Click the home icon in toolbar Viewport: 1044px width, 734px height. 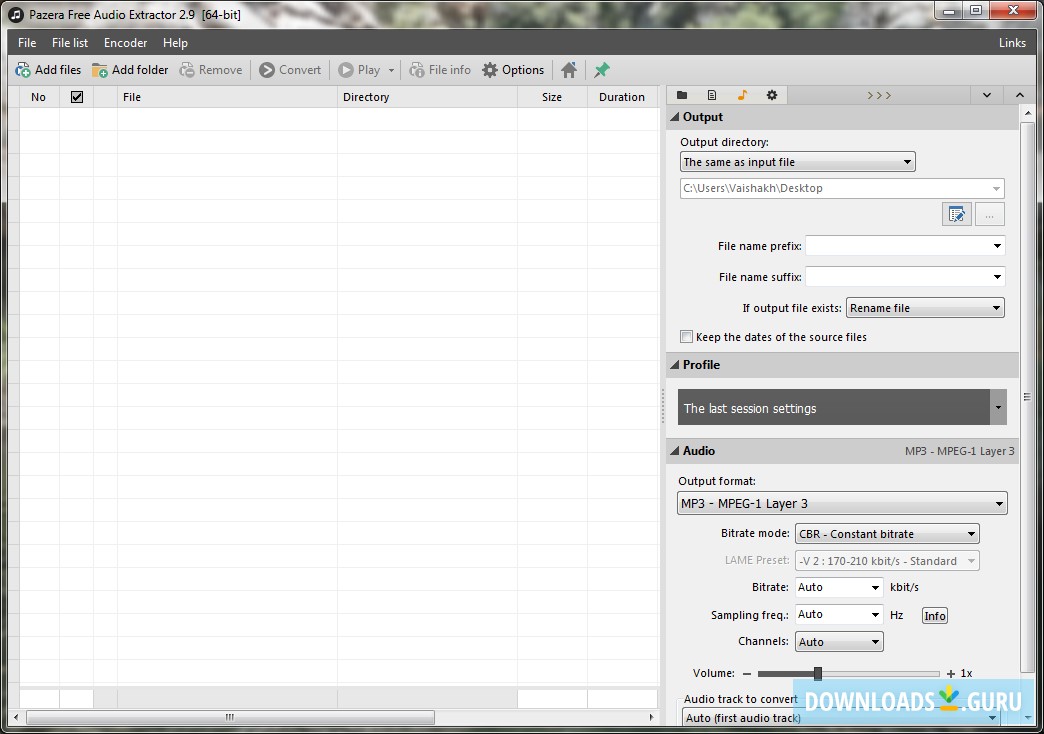(569, 70)
